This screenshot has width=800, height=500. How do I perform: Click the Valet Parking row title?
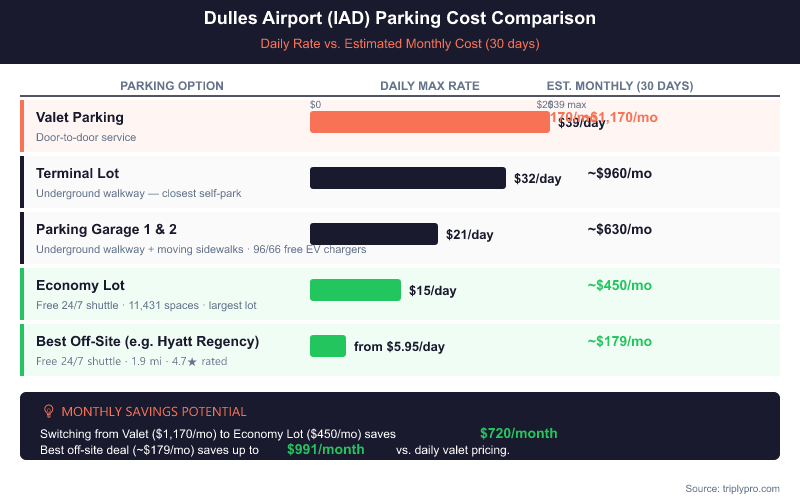tap(80, 117)
